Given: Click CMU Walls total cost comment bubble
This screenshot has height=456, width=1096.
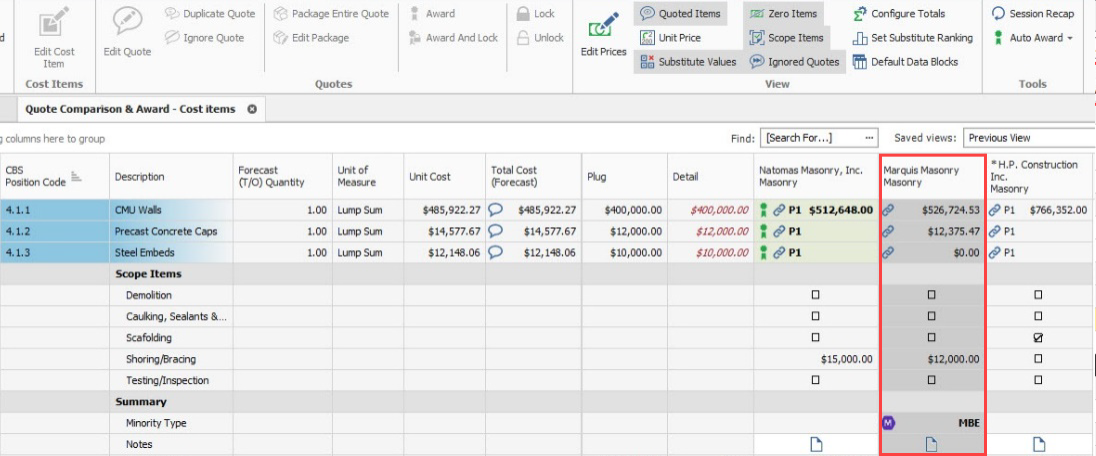Looking at the screenshot, I should [495, 210].
